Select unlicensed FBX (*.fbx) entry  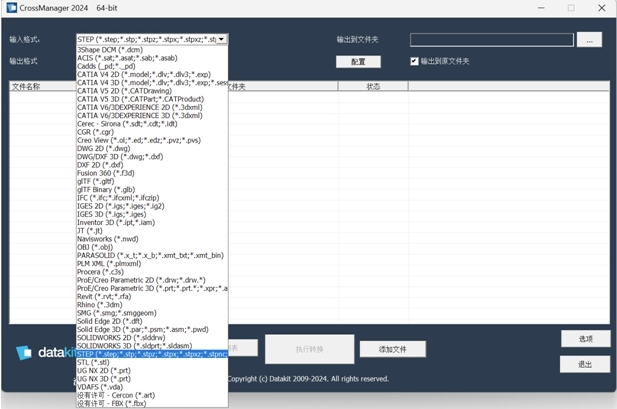click(152, 403)
